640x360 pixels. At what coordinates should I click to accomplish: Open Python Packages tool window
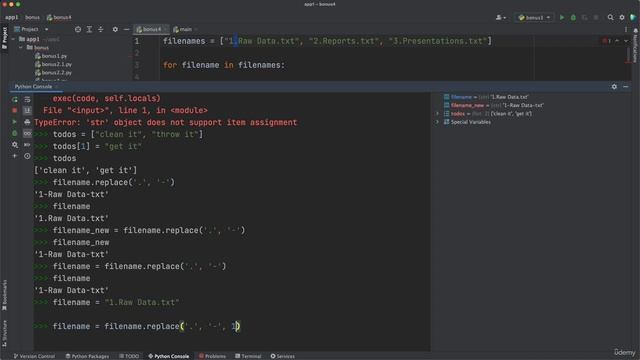click(x=87, y=356)
